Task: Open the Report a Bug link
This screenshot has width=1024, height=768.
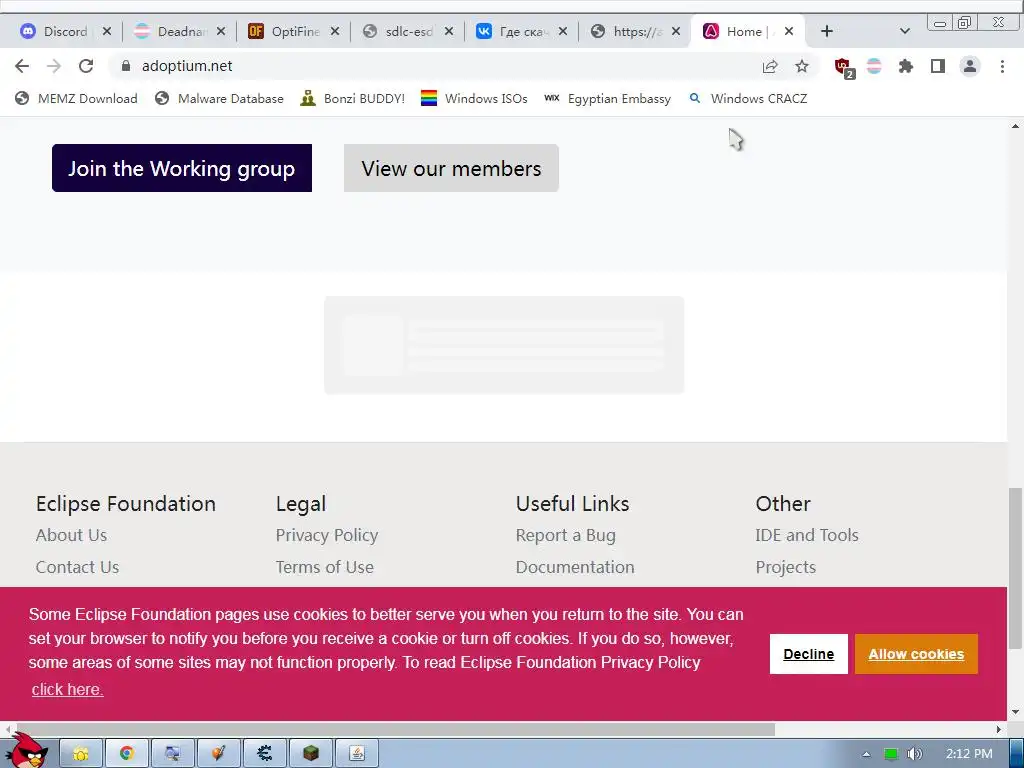Action: coord(566,535)
